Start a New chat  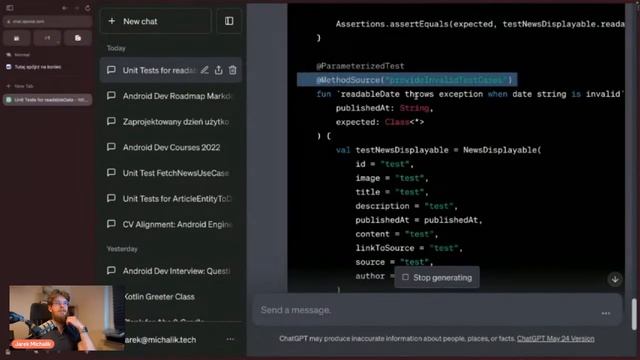(156, 21)
